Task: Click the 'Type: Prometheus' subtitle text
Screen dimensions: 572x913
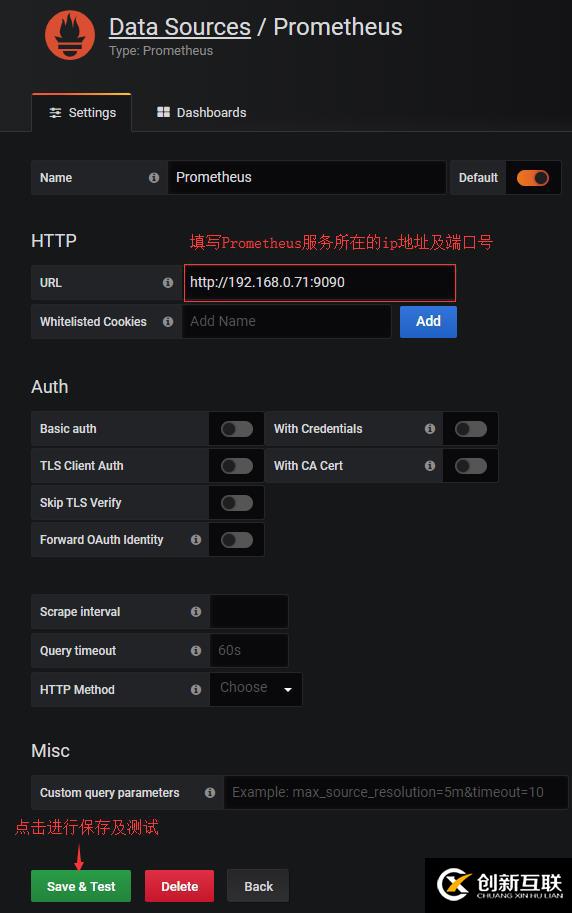Action: 161,51
